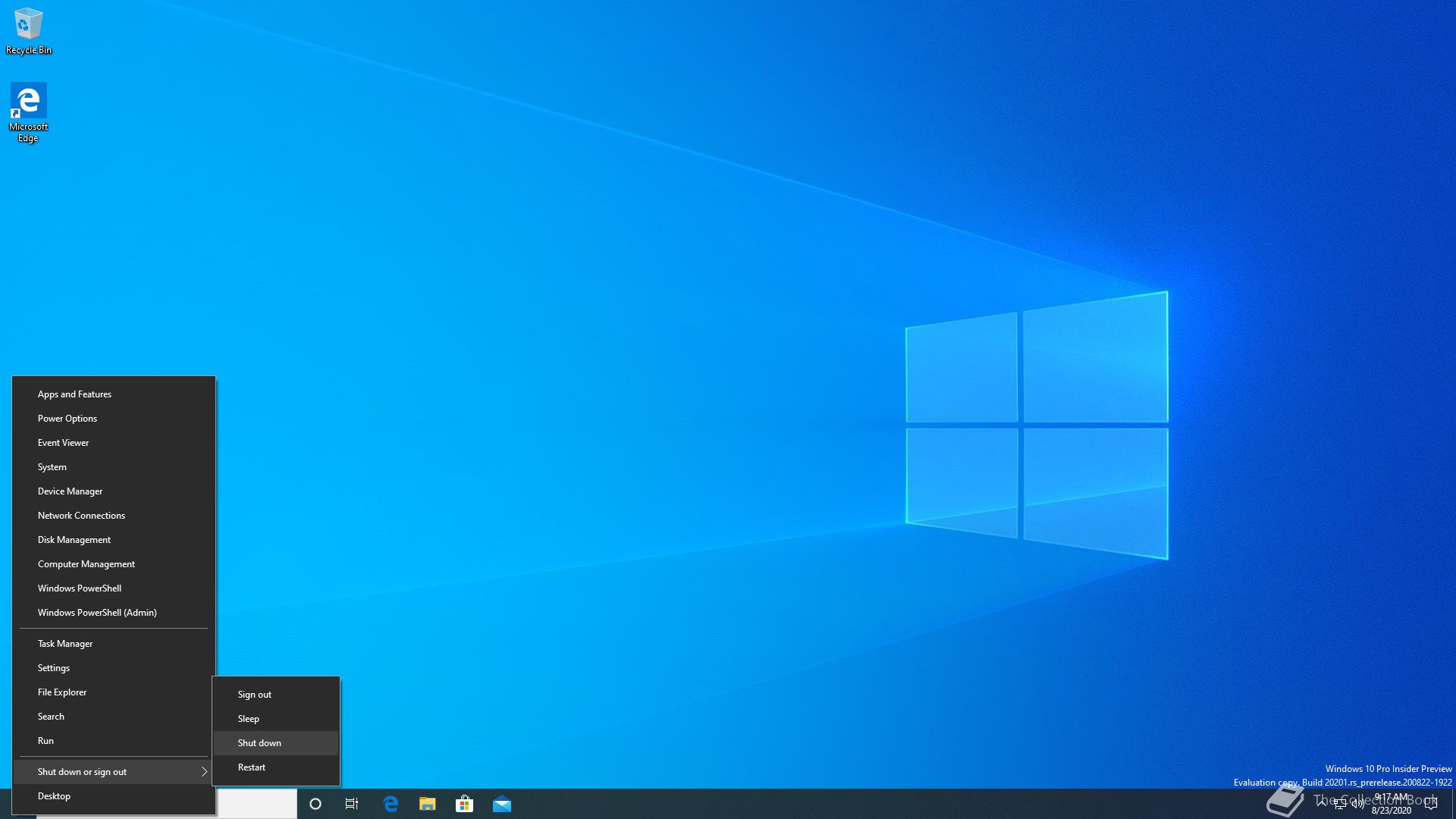Show hidden system tray icons

coord(1322,802)
